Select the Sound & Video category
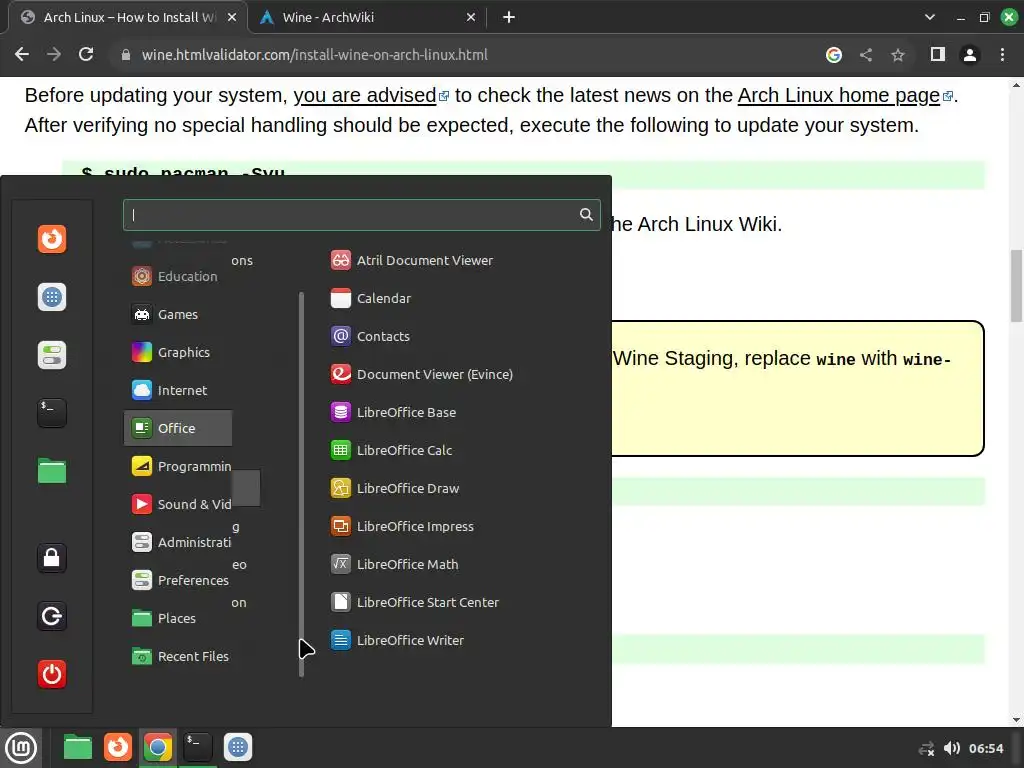 click(177, 504)
